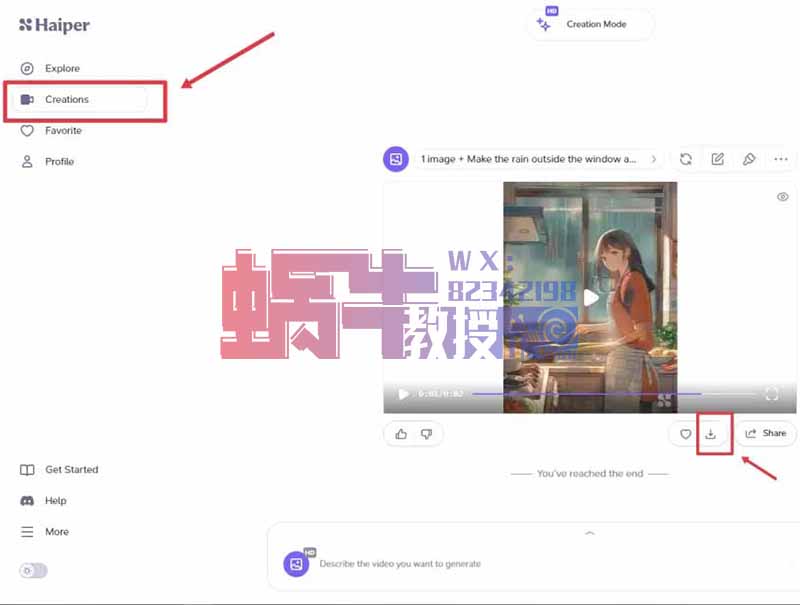Screen dimensions: 800x605
Task: Click the Haiper logo
Action: [x=54, y=25]
